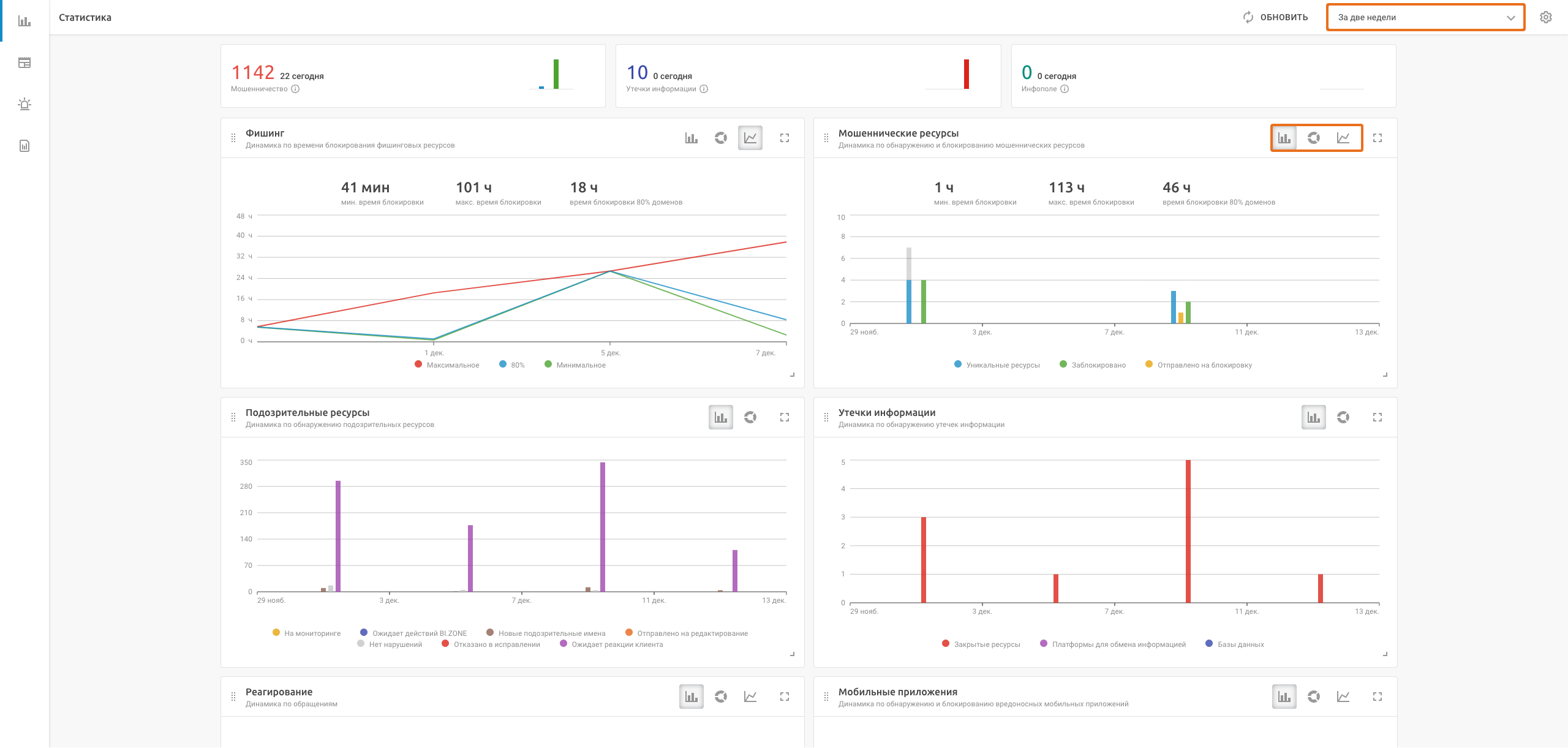Grab the Фишинг widget resize corner
1568x748 pixels.
[793, 374]
